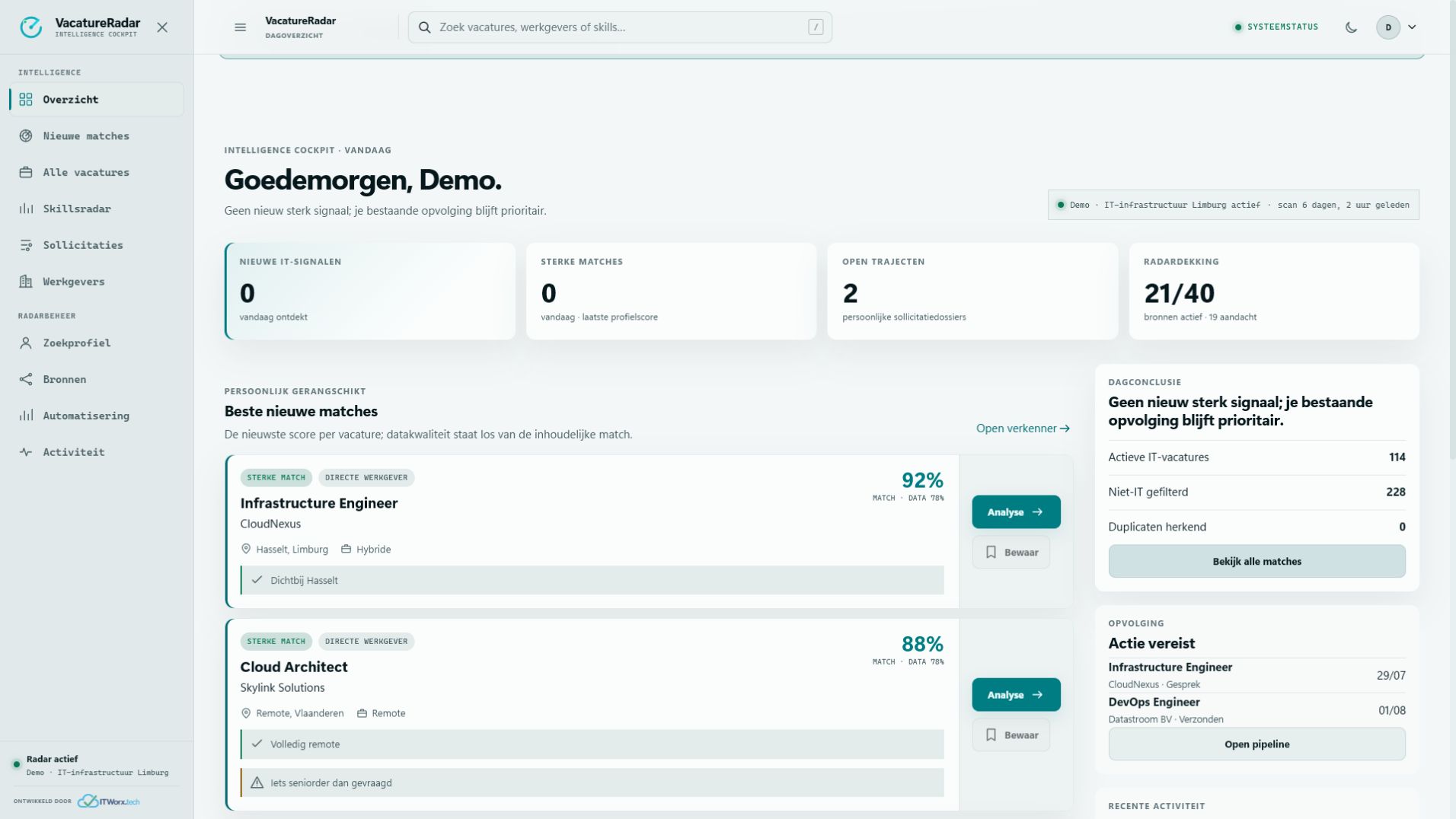
Task: Click the Sterke Match badge on CloudNexus card
Action: pos(276,478)
